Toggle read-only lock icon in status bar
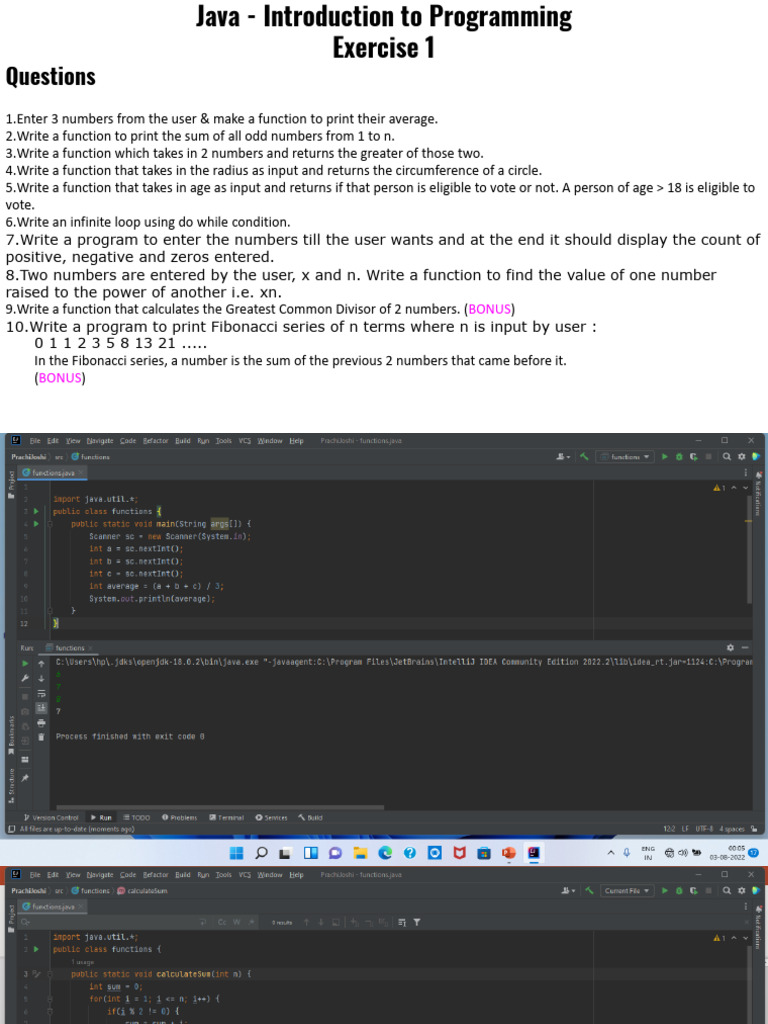 [x=754, y=829]
